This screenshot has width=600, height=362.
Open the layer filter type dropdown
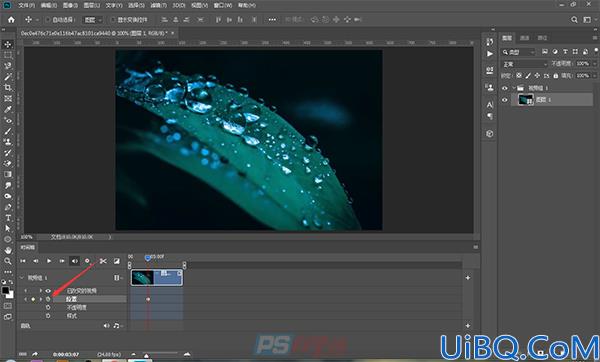click(518, 52)
